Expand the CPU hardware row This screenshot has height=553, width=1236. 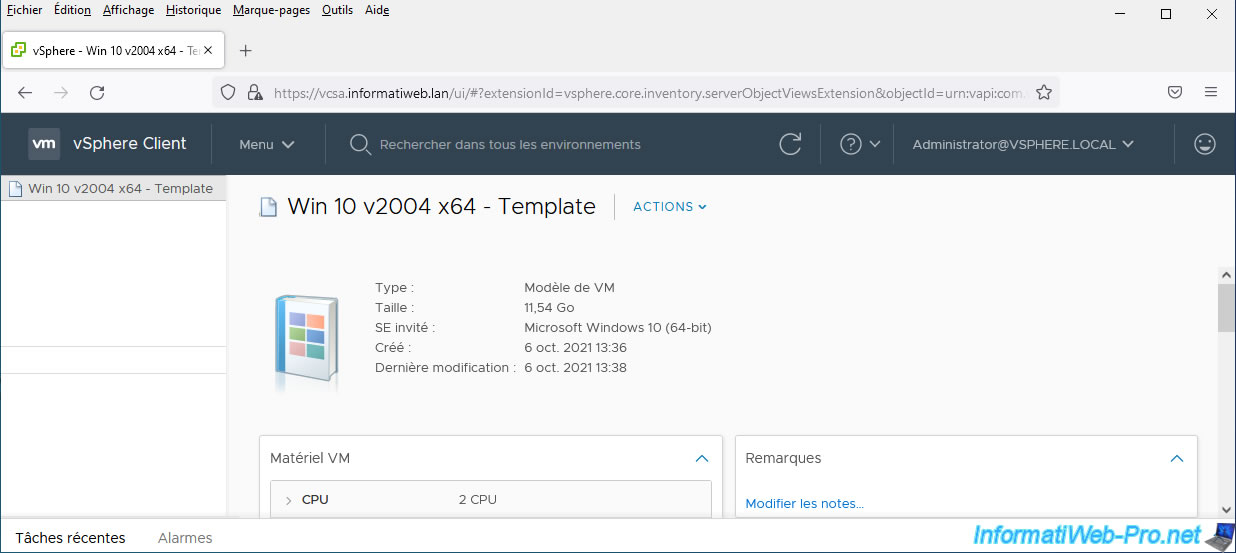288,500
